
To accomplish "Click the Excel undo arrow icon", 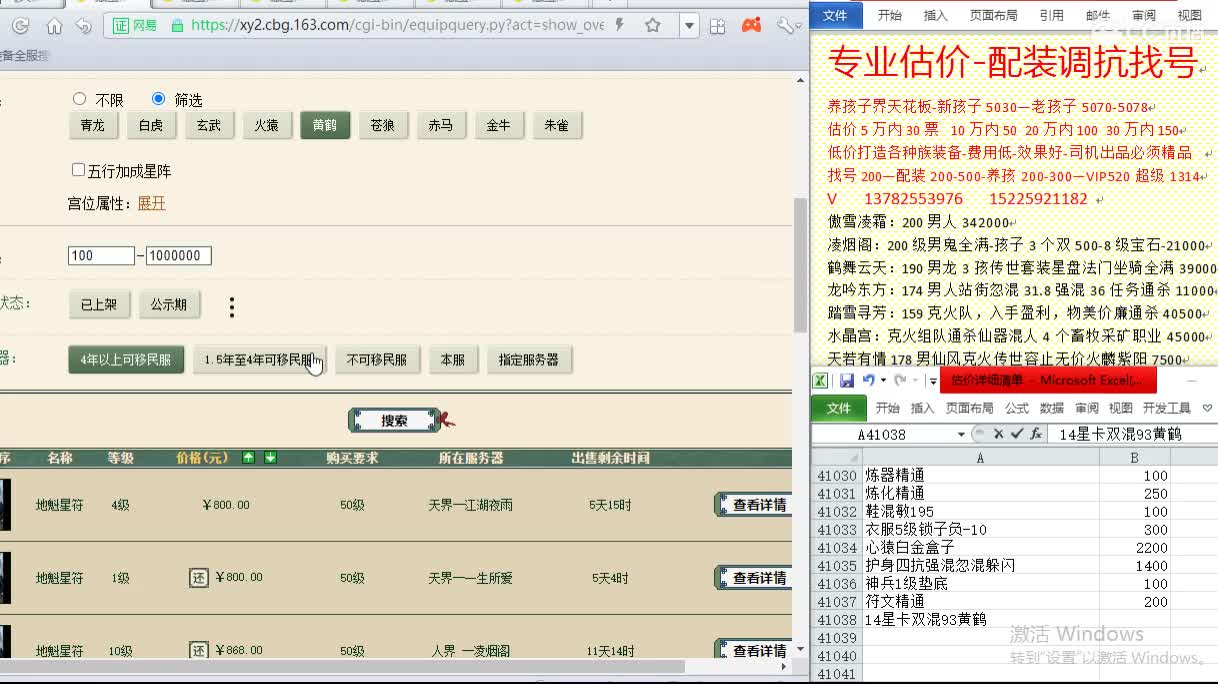I will click(x=868, y=380).
